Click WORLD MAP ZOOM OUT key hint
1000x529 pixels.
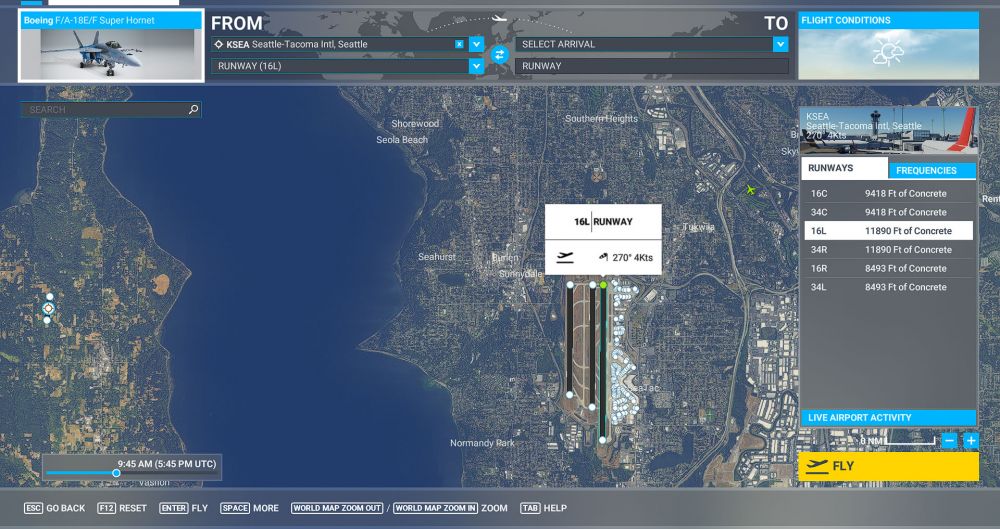click(337, 508)
